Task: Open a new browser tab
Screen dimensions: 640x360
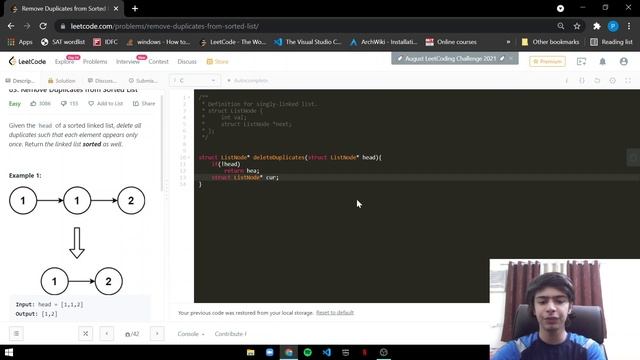Action: point(135,9)
